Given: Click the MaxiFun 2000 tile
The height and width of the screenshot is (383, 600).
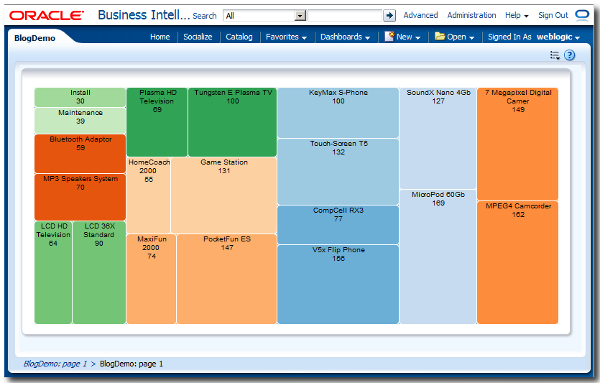Looking at the screenshot, I should pos(151,279).
